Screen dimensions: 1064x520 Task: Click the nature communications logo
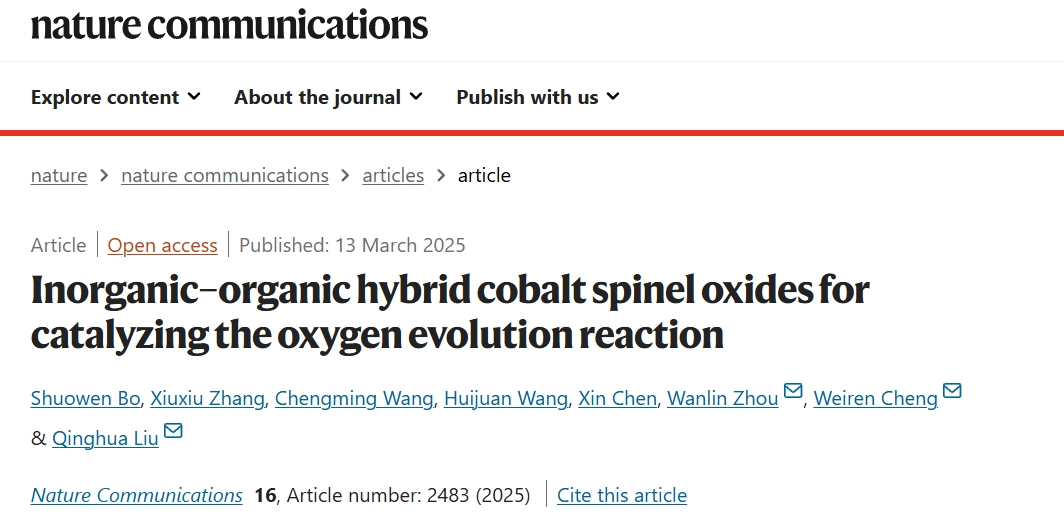coord(229,25)
